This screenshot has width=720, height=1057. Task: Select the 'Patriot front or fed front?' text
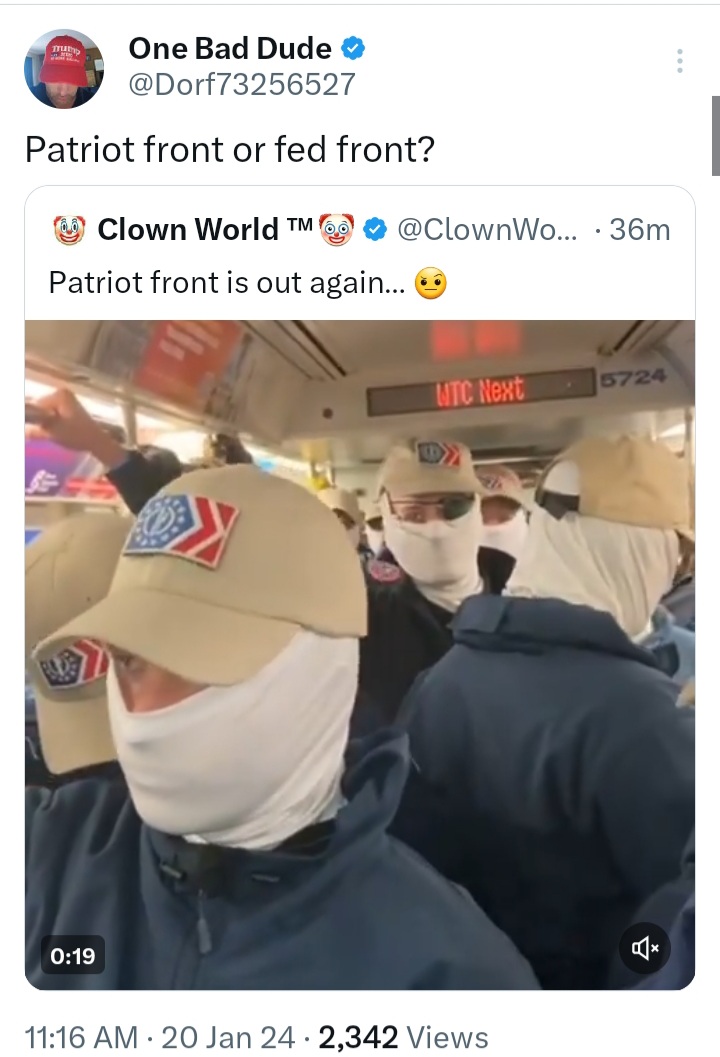(230, 149)
